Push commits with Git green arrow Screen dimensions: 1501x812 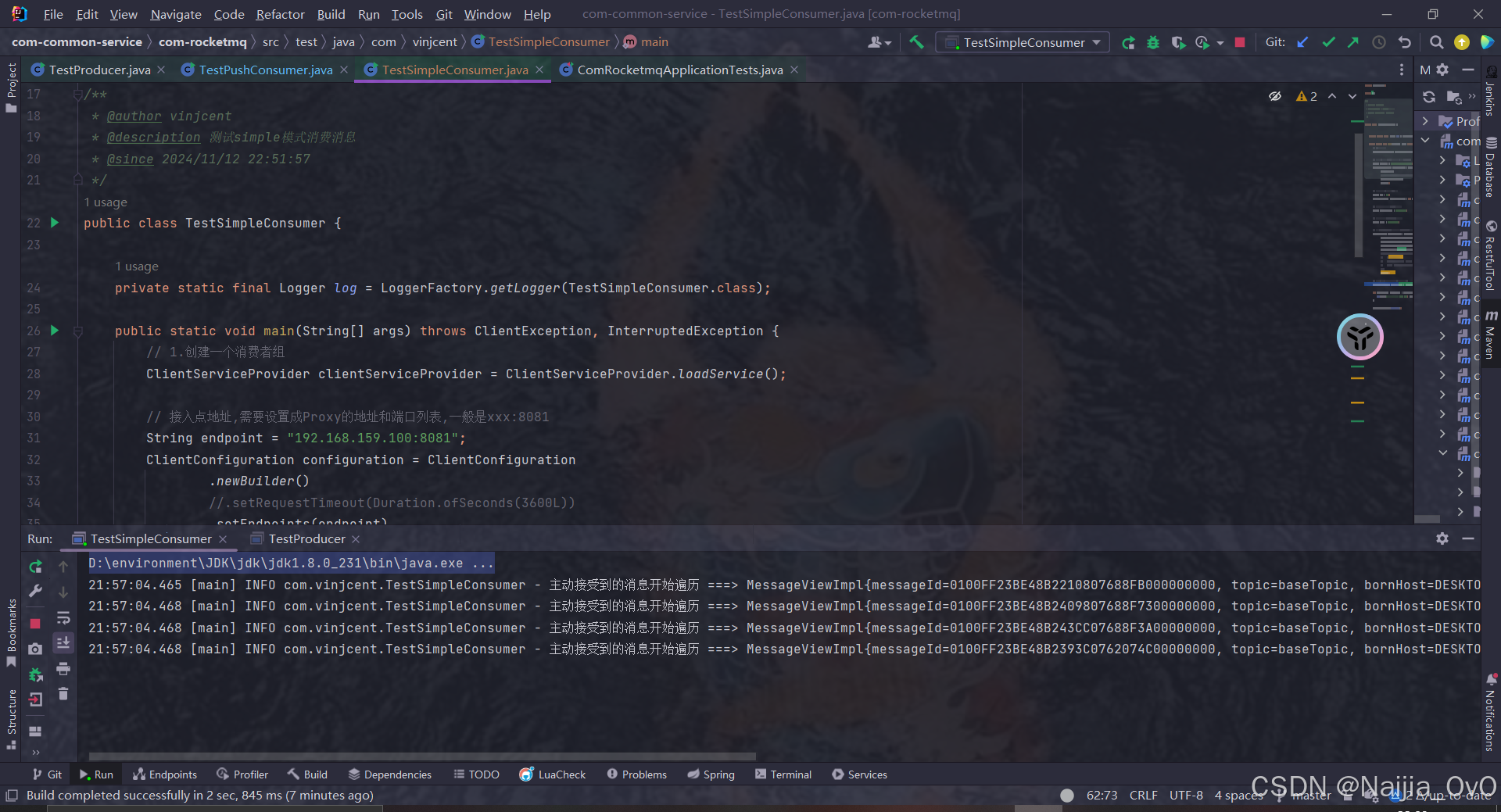(1353, 42)
